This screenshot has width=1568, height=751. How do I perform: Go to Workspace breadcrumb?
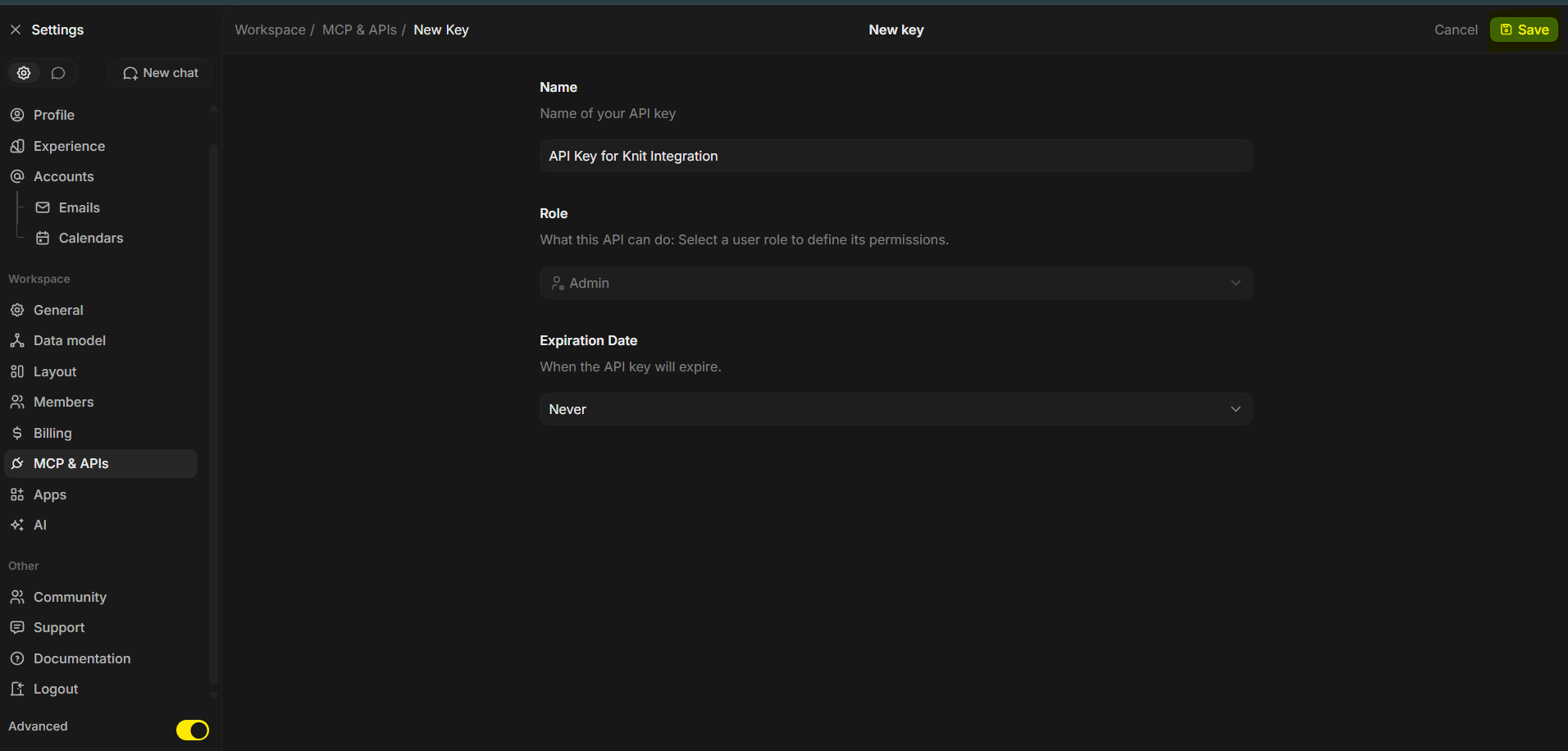(x=270, y=30)
